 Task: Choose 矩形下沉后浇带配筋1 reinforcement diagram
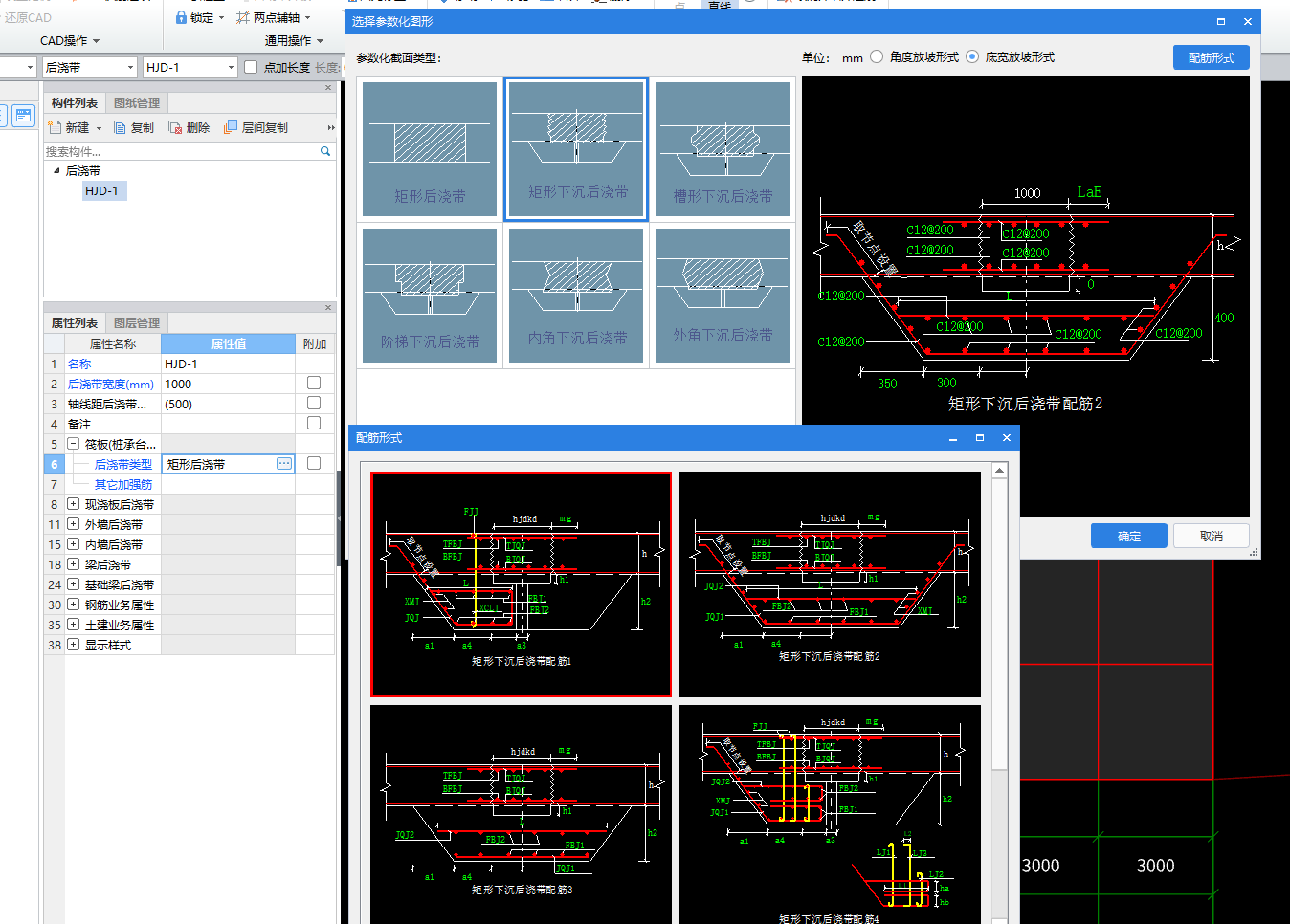(522, 584)
